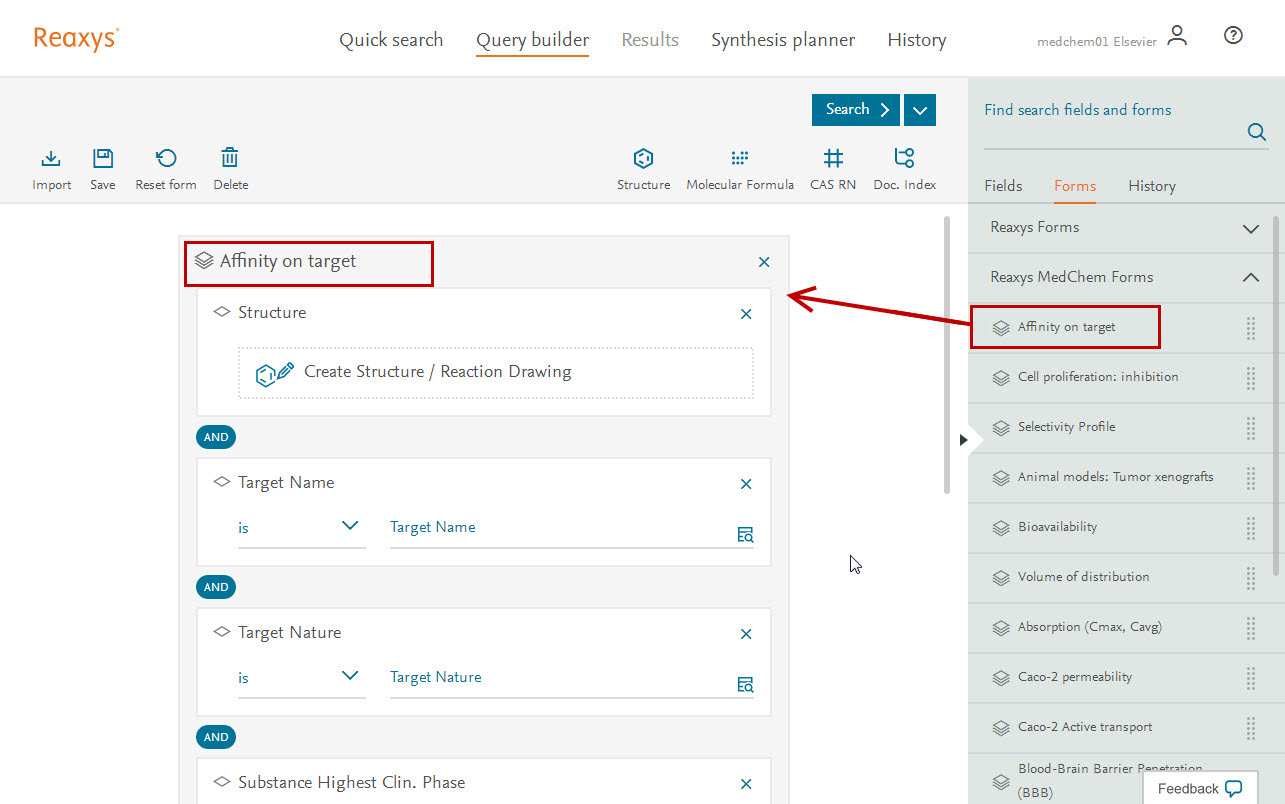Reset the form using toolbar icon
Screen dimensions: 1285x804
[x=166, y=159]
